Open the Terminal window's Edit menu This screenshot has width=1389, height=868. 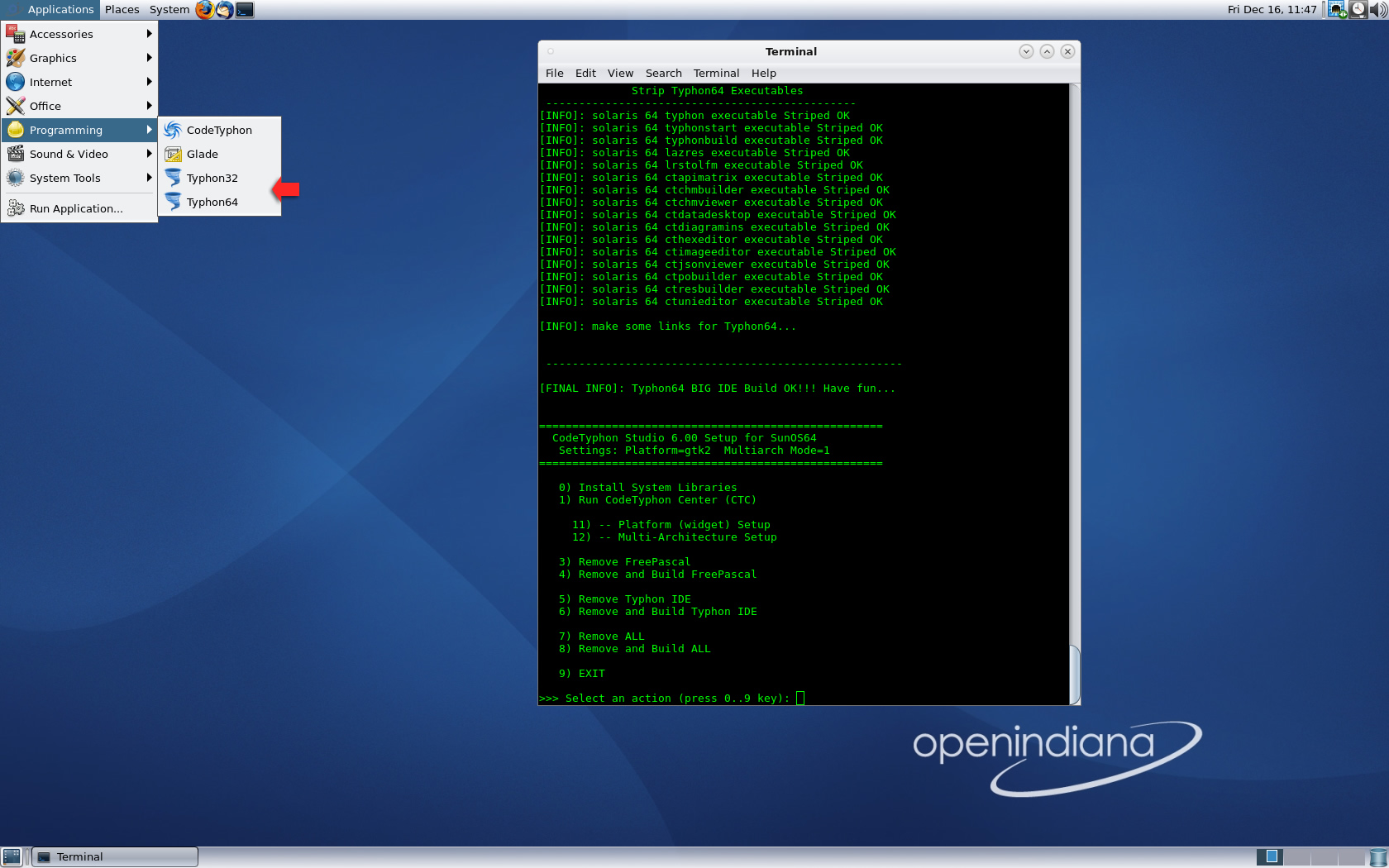coord(585,73)
